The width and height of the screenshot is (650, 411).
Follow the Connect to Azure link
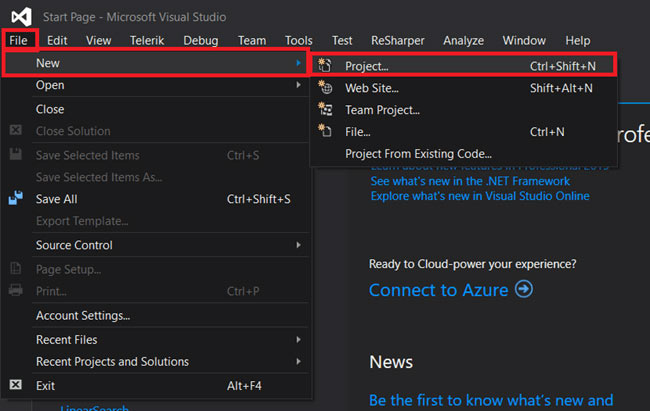click(x=440, y=290)
